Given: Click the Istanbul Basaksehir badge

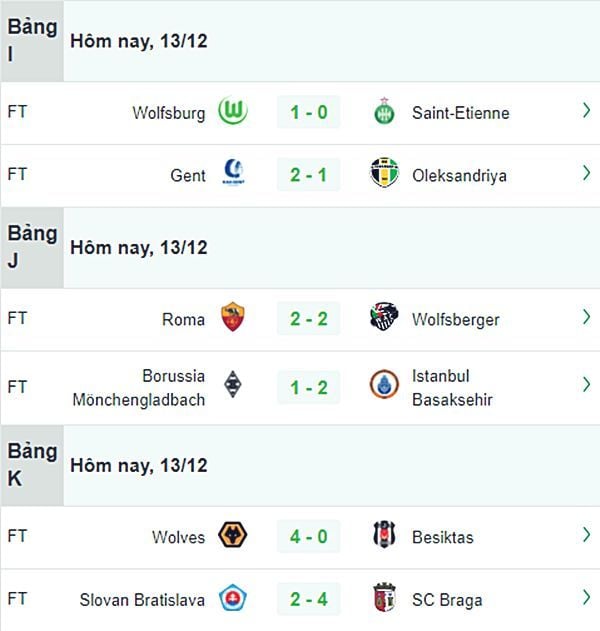Looking at the screenshot, I should click(x=384, y=384).
